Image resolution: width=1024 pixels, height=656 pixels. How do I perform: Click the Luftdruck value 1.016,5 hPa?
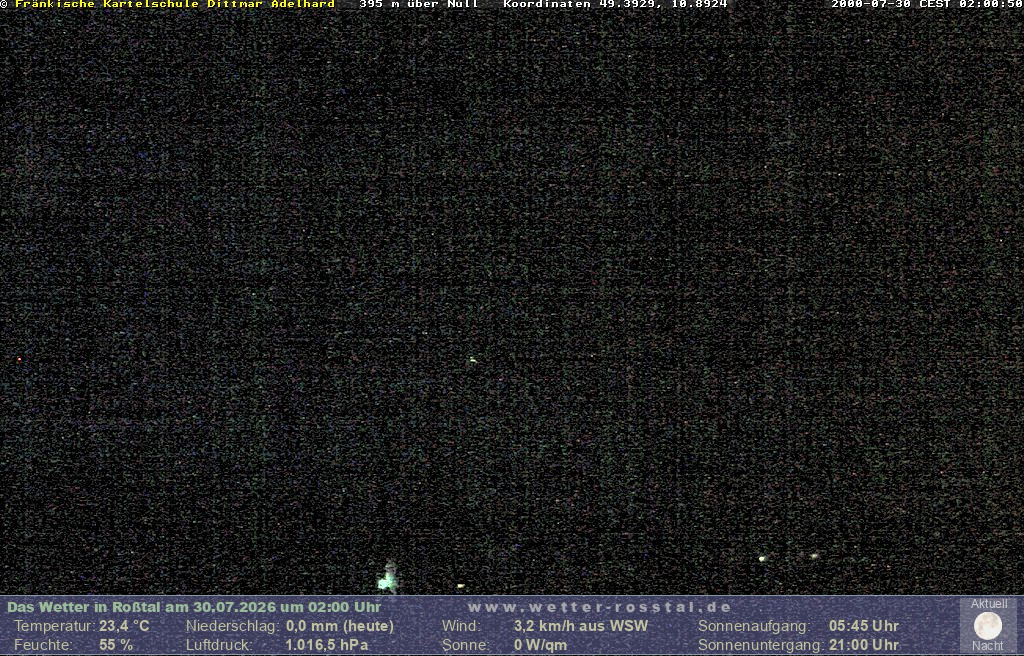coord(327,645)
